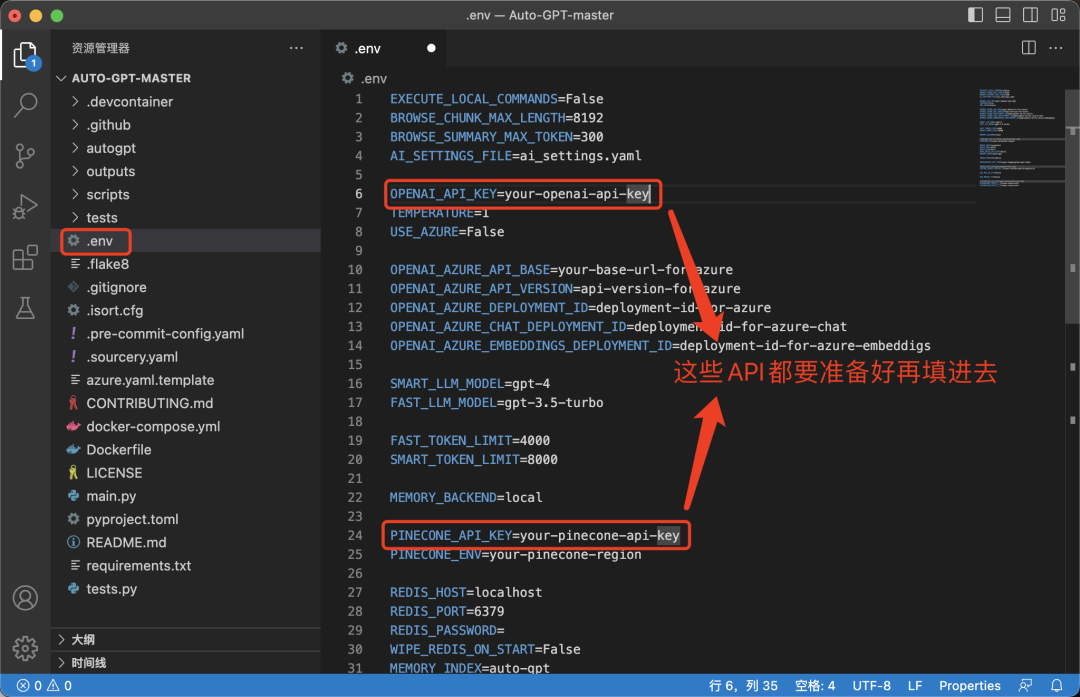The width and height of the screenshot is (1080, 697).
Task: Open the .isort.cfg file
Action: point(186,311)
